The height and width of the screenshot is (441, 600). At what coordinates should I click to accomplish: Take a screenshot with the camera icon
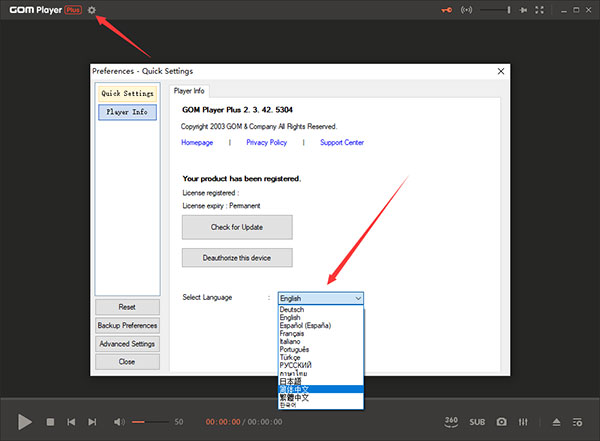point(502,422)
